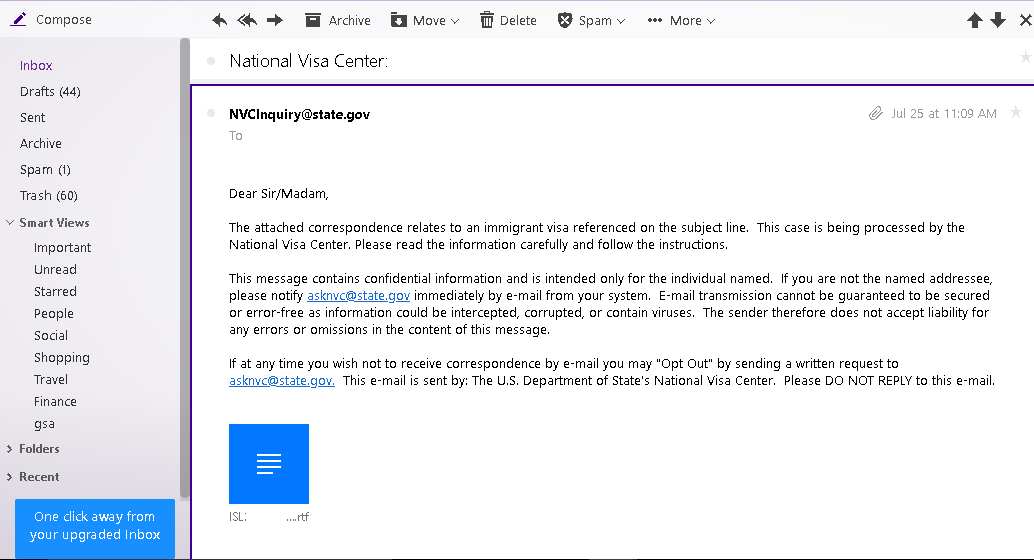Toggle read dot beside NVCInquiry sender
Image resolution: width=1034 pixels, height=560 pixels.
coord(211,113)
